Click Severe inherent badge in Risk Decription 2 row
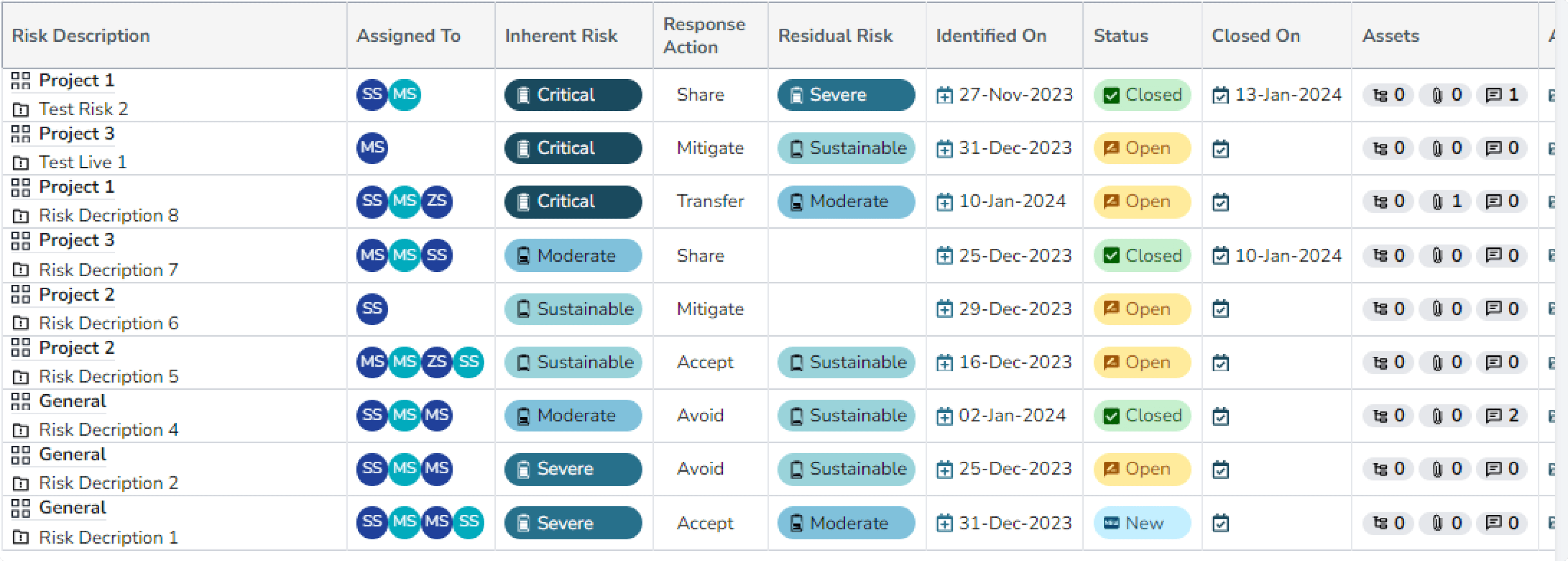This screenshot has width=1568, height=561. click(x=573, y=469)
